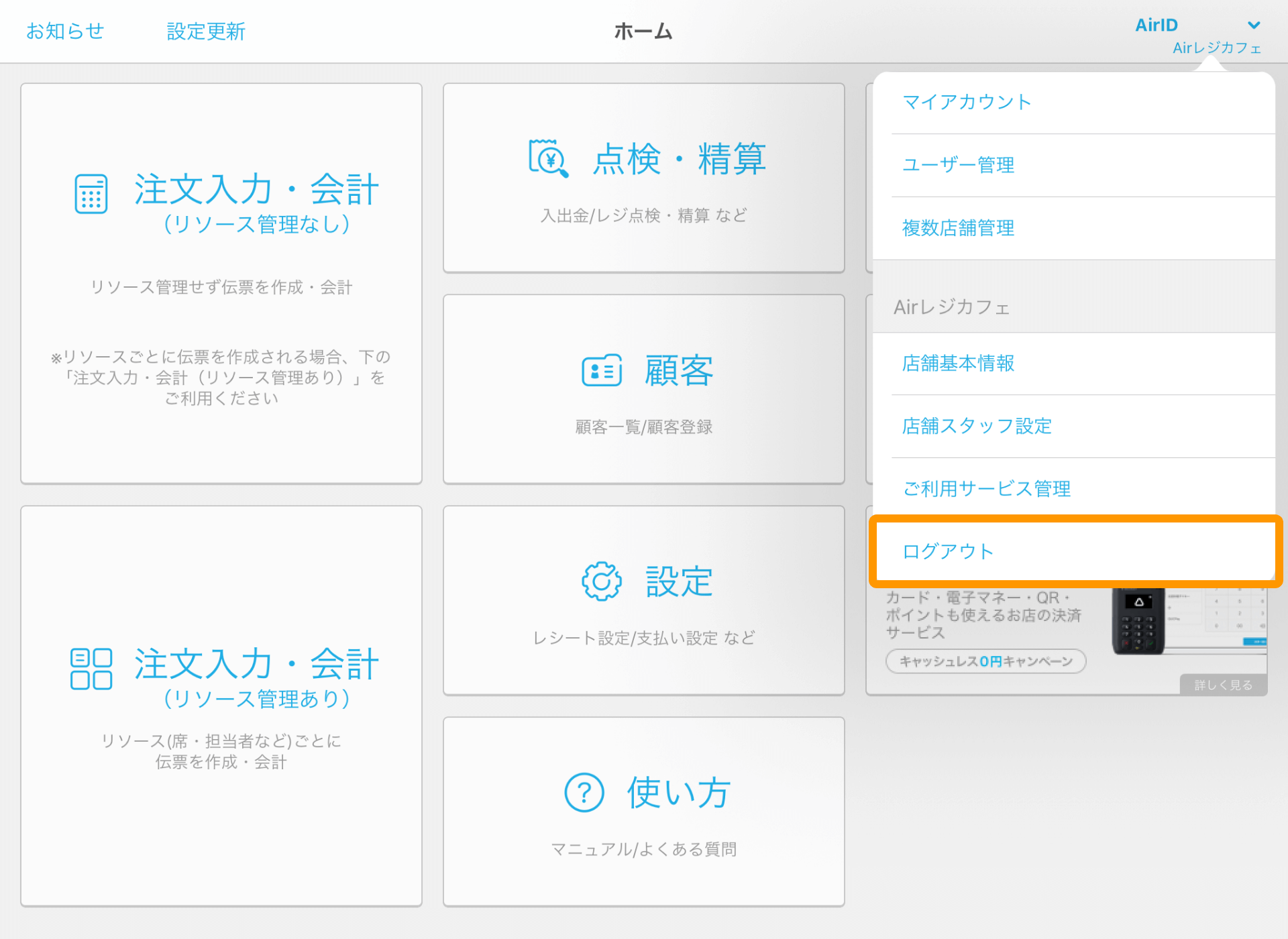This screenshot has height=939, width=1288.
Task: Click the Airレジカフェ section header in menu
Action: (x=951, y=307)
